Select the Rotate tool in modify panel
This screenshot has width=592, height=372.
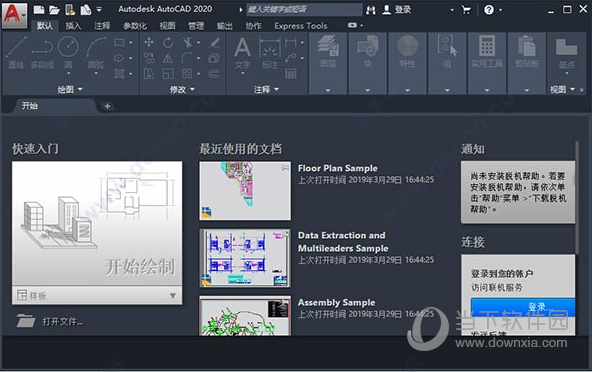(x=168, y=42)
